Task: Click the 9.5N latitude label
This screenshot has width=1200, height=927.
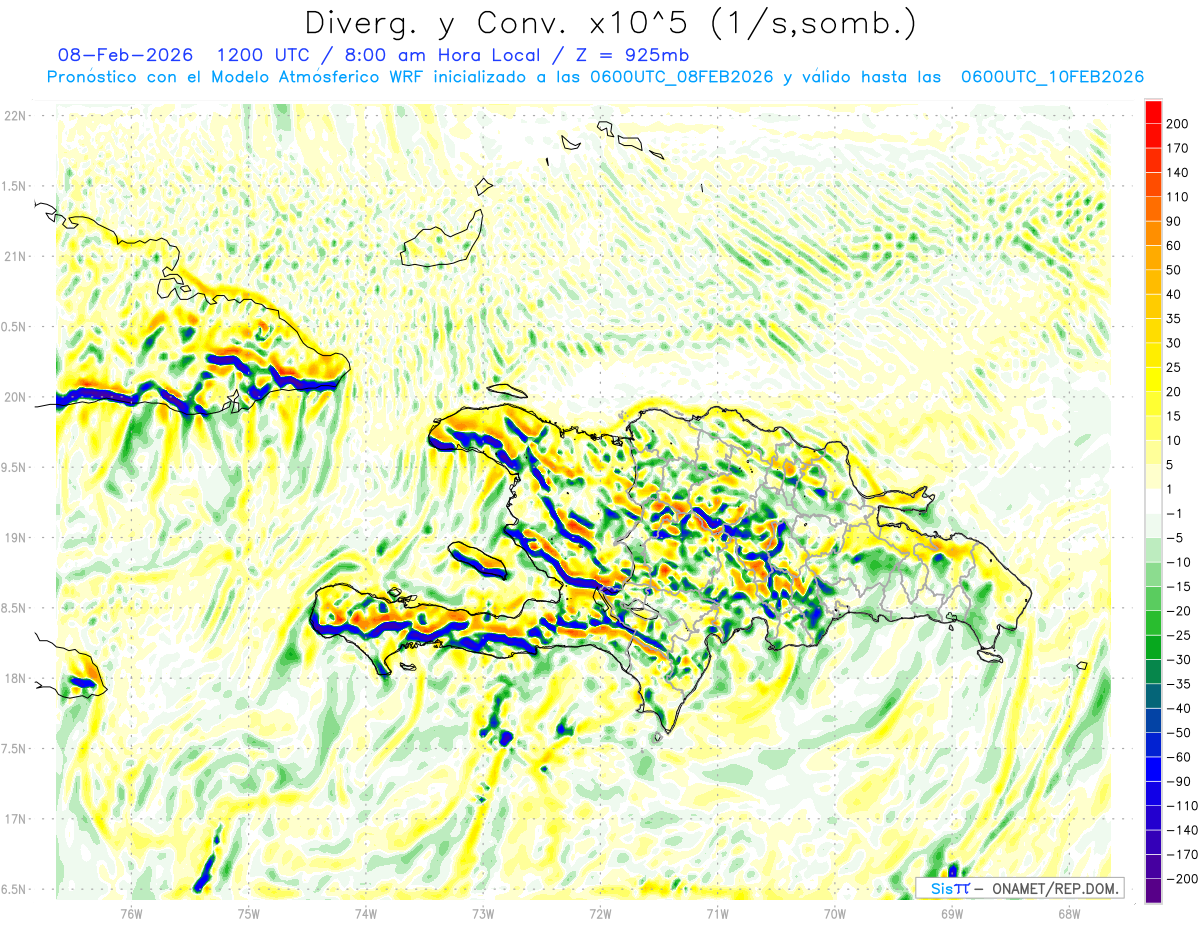Action: 13,467
